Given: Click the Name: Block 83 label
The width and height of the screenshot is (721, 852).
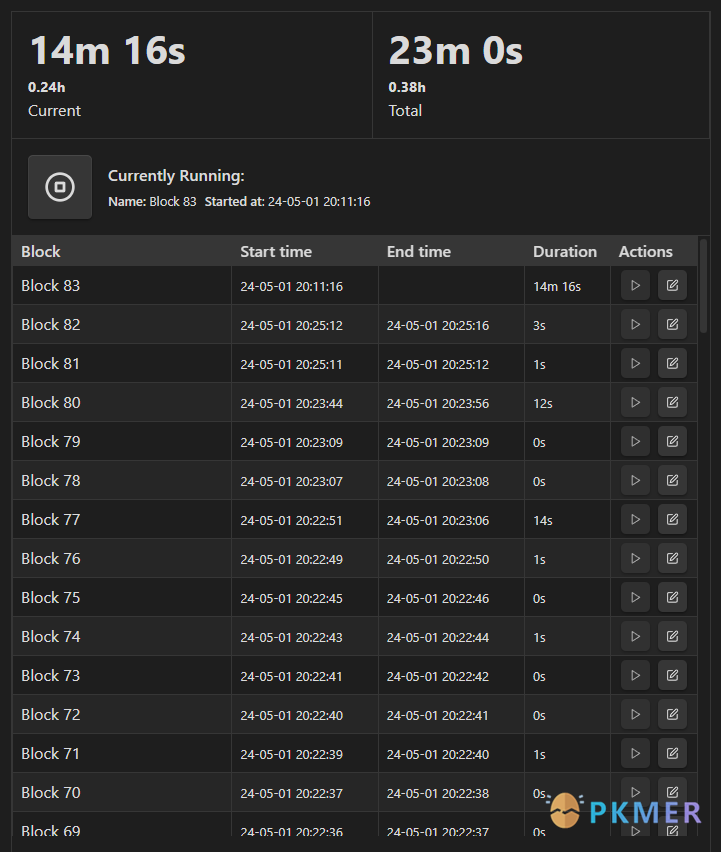Looking at the screenshot, I should 152,202.
